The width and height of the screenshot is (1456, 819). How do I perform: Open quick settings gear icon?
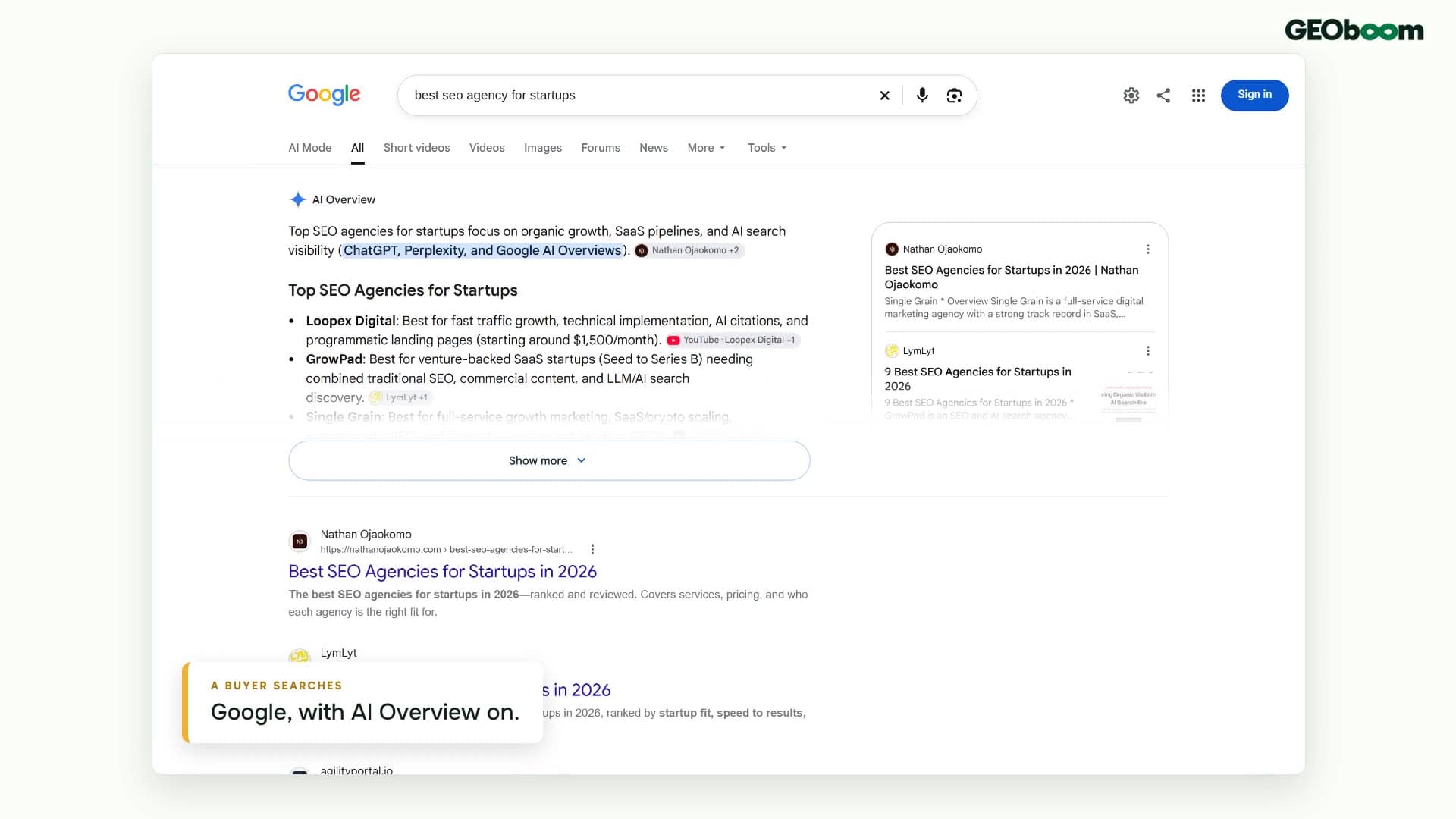pyautogui.click(x=1131, y=96)
